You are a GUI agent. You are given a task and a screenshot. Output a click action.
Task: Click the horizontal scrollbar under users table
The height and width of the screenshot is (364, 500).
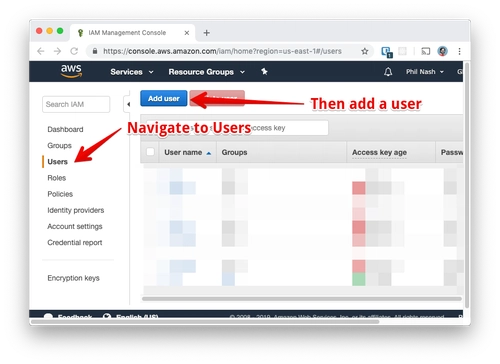point(302,299)
